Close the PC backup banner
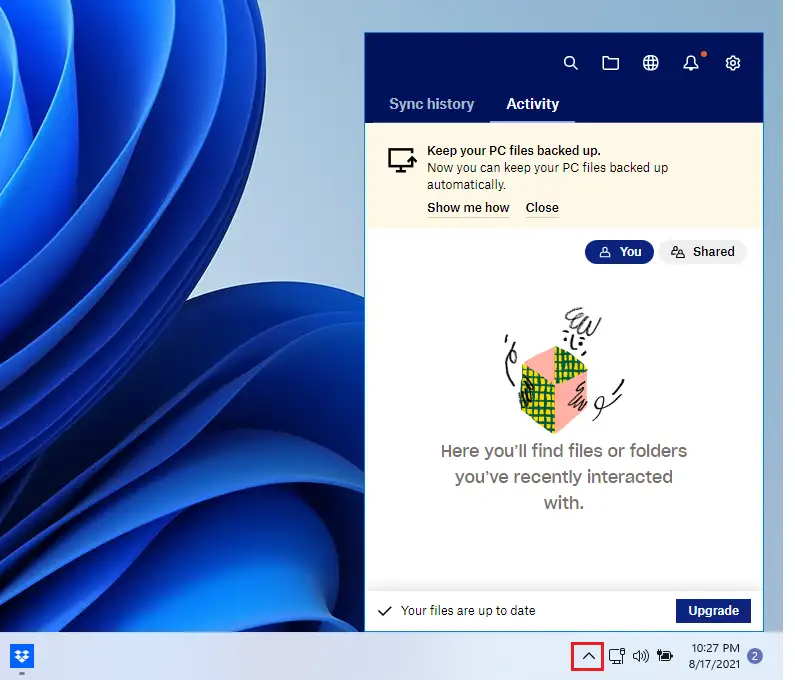Screen dimensions: 795x680 coord(542,208)
